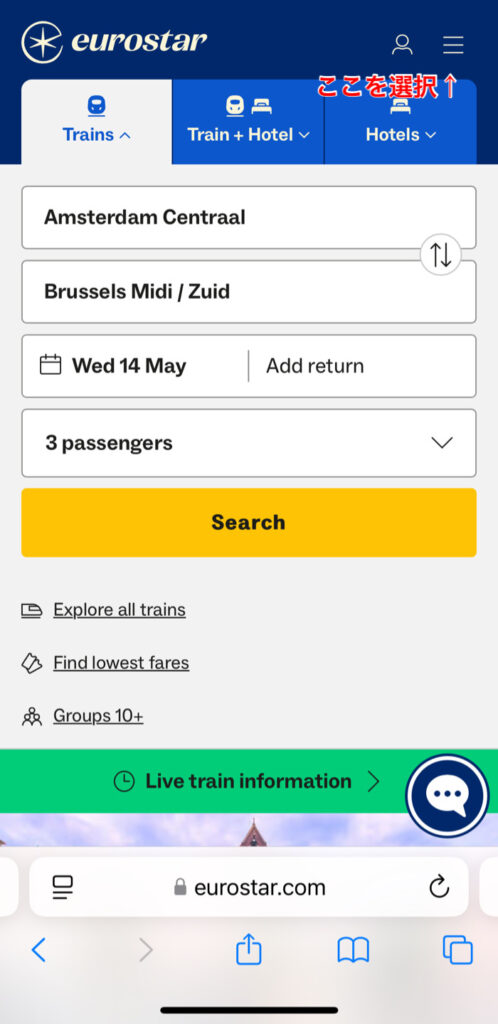This screenshot has width=498, height=1024.
Task: Open the Explore all trains link
Action: coord(119,610)
